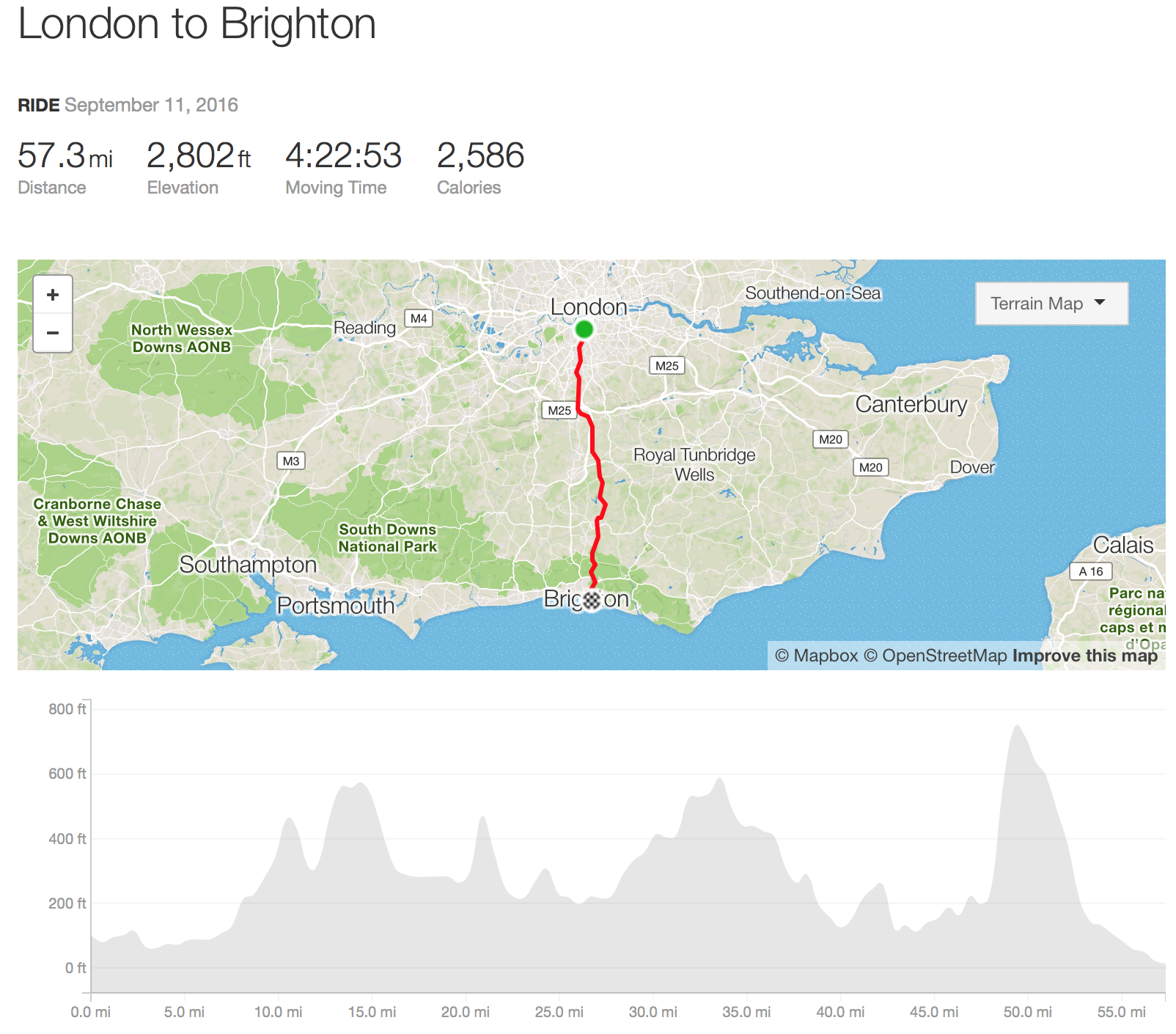
Task: Click the M4 motorway badge near Reading
Action: pyautogui.click(x=419, y=318)
